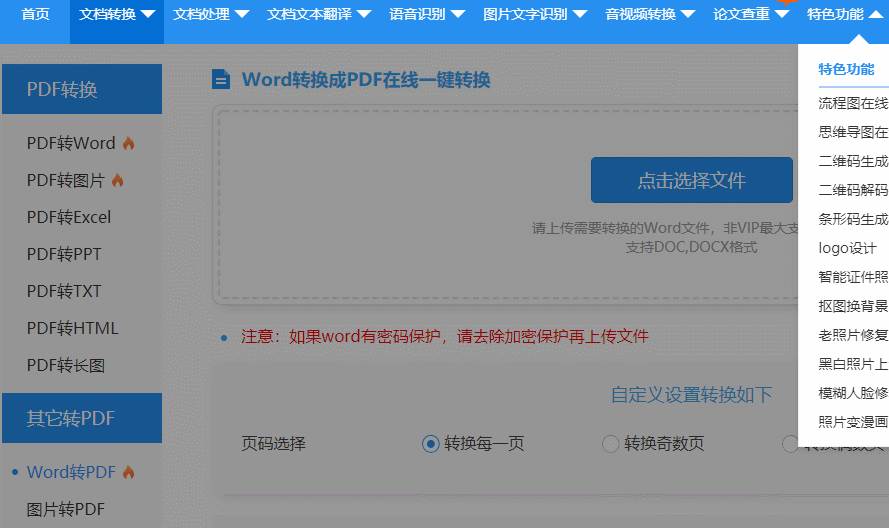
Task: Click the 页码选择 label
Action: click(273, 443)
